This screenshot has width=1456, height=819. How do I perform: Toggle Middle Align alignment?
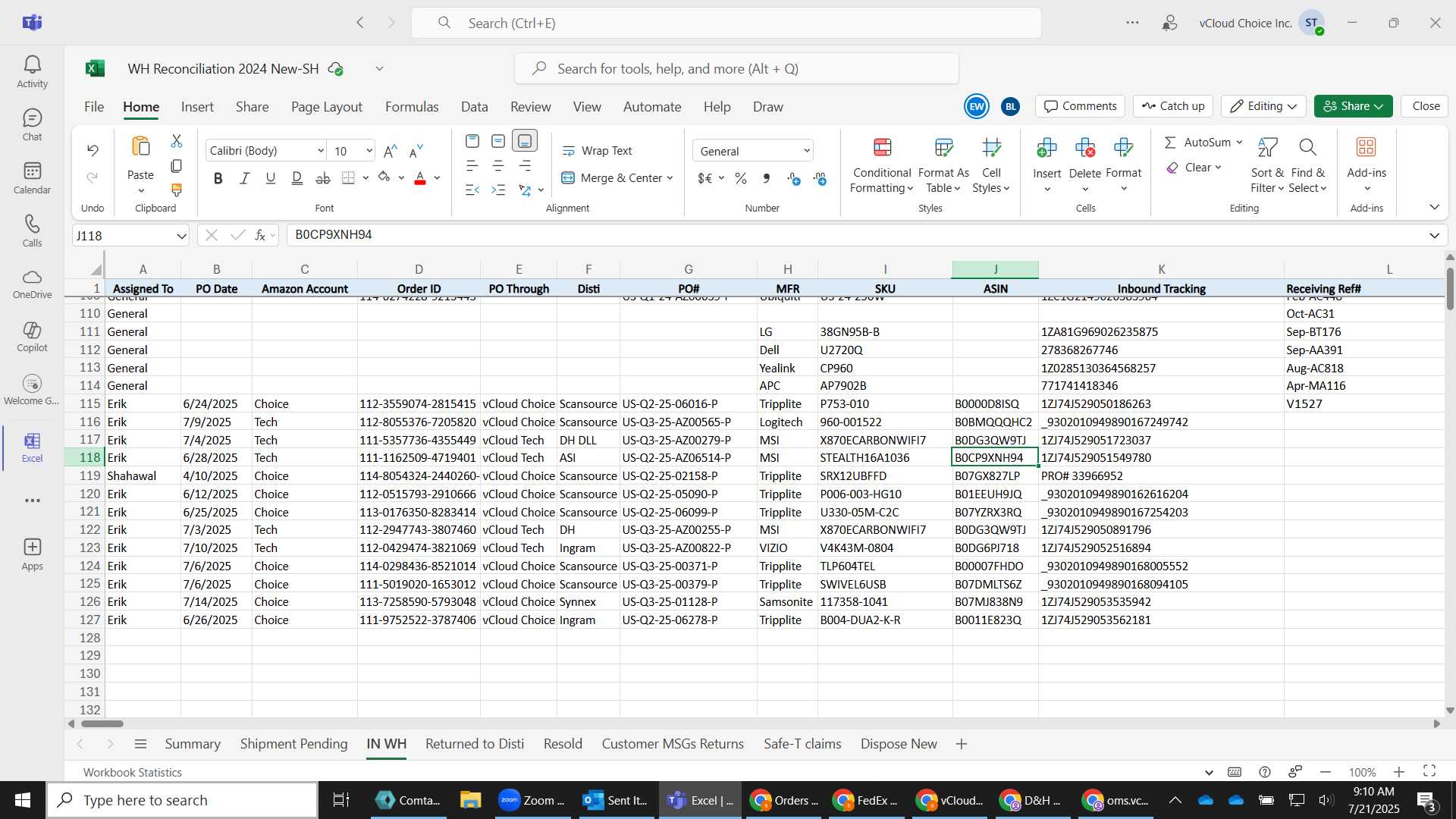(498, 141)
